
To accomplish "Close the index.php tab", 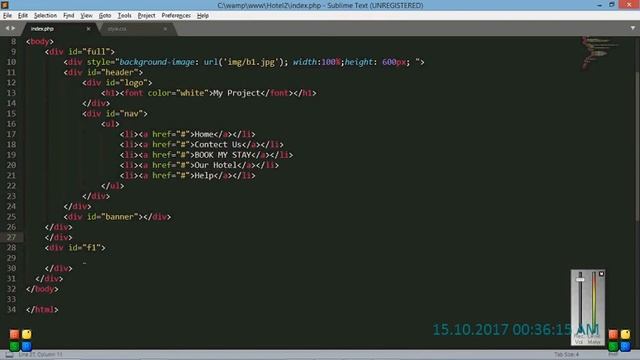I will (88, 29).
